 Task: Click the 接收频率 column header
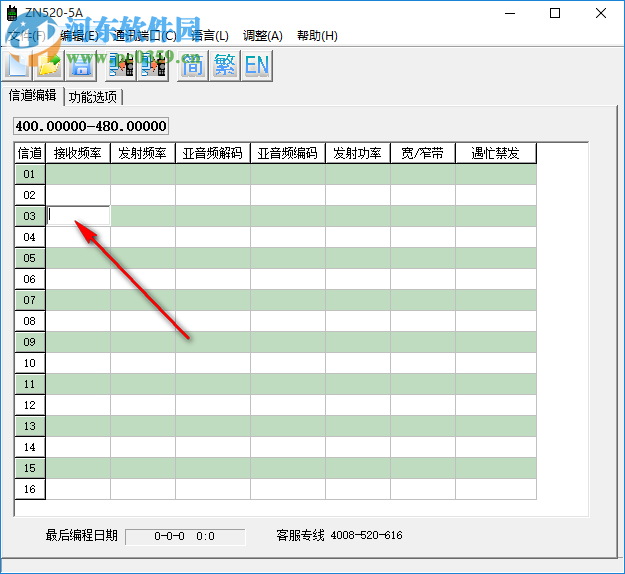click(78, 153)
